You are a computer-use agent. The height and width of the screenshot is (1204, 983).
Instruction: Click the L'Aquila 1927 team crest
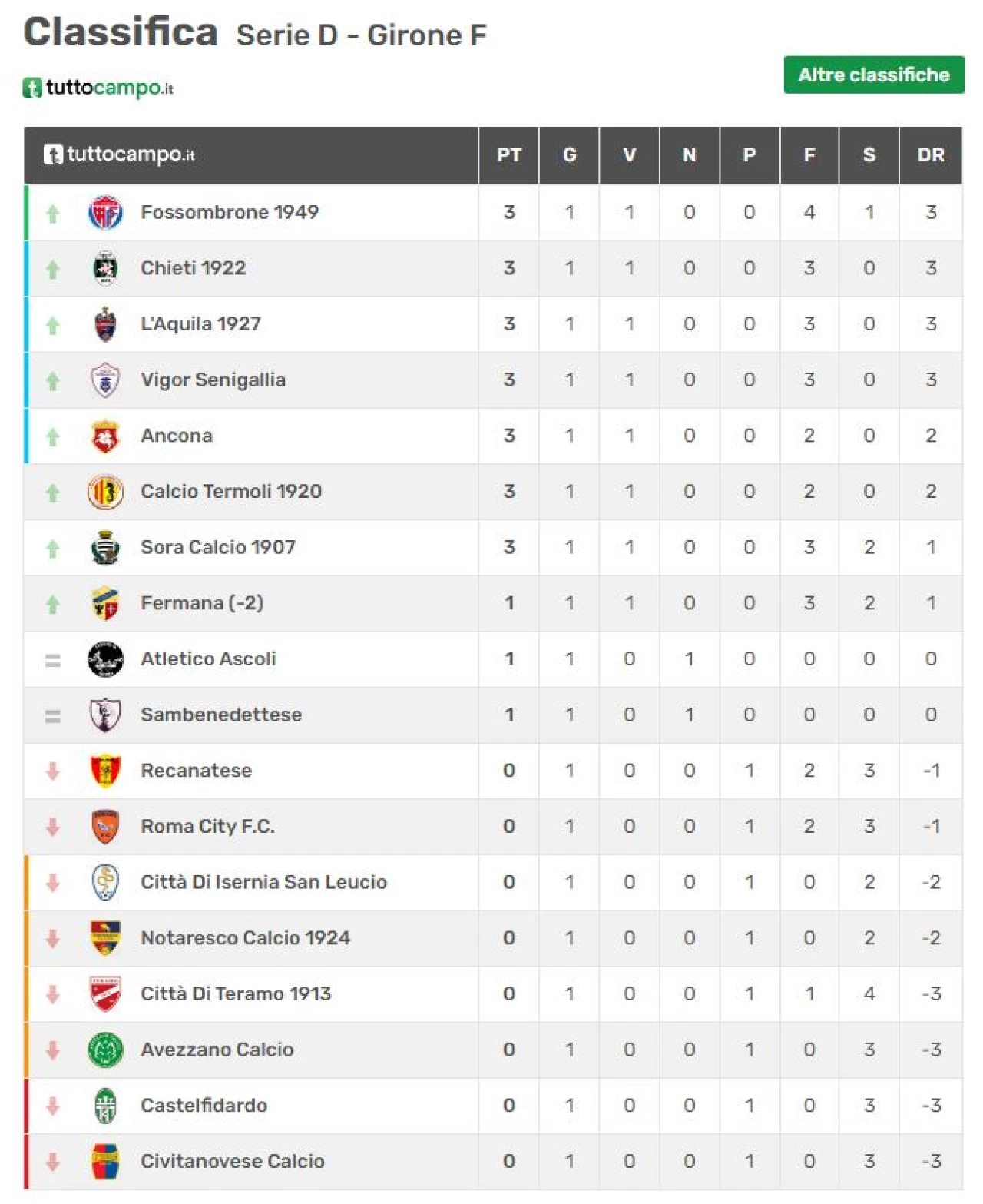click(105, 324)
